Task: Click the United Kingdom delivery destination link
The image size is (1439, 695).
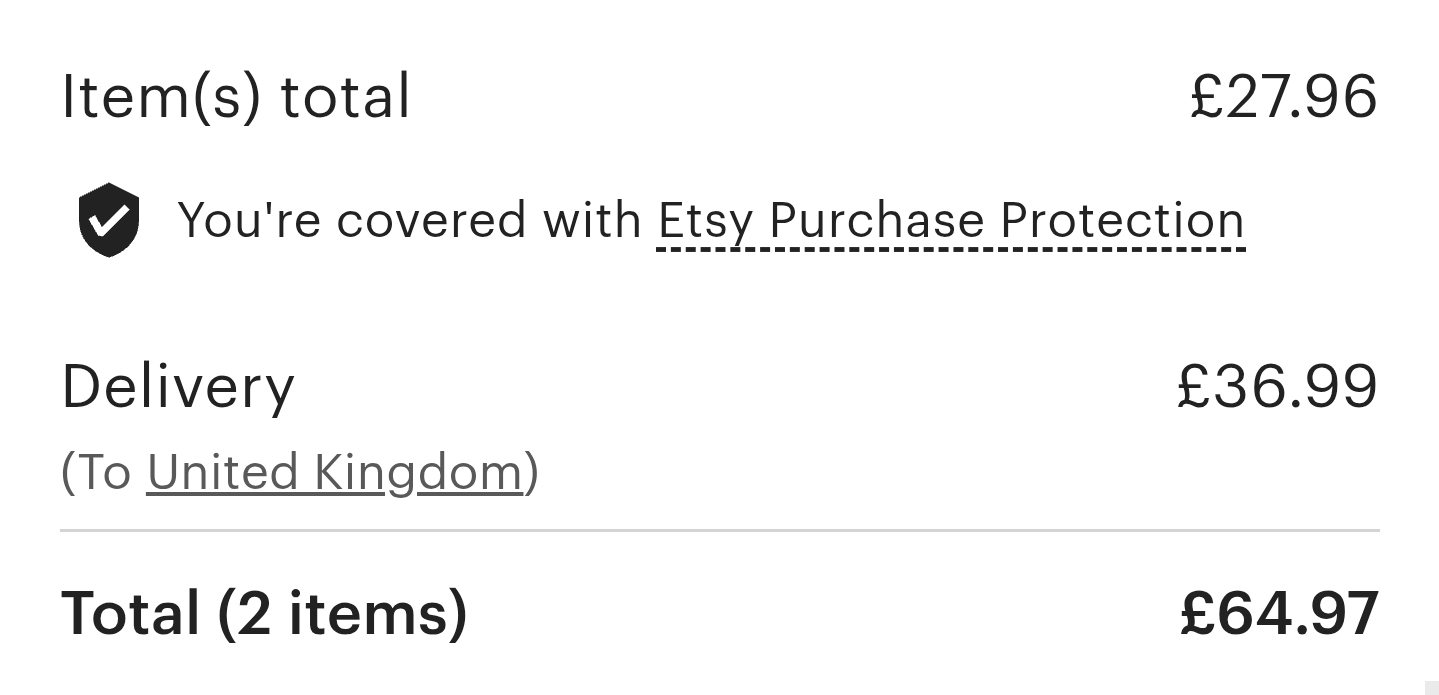Action: 335,472
